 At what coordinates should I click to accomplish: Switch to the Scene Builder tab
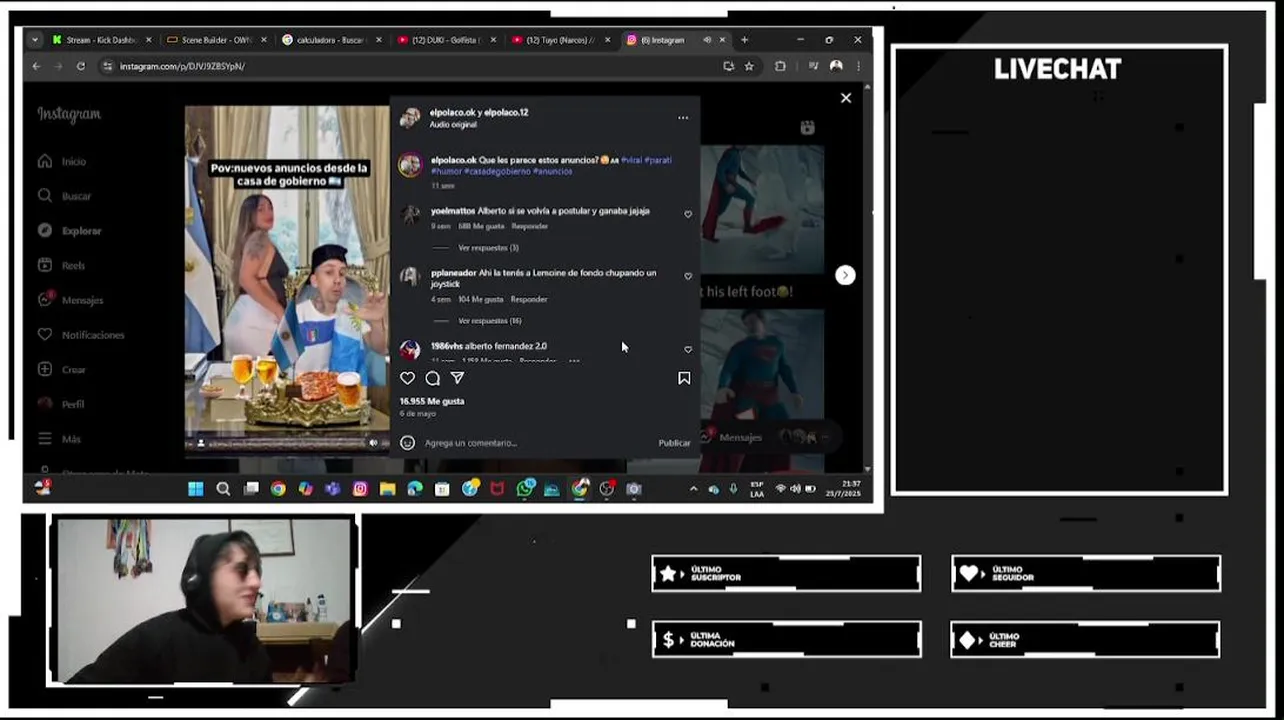pyautogui.click(x=216, y=40)
